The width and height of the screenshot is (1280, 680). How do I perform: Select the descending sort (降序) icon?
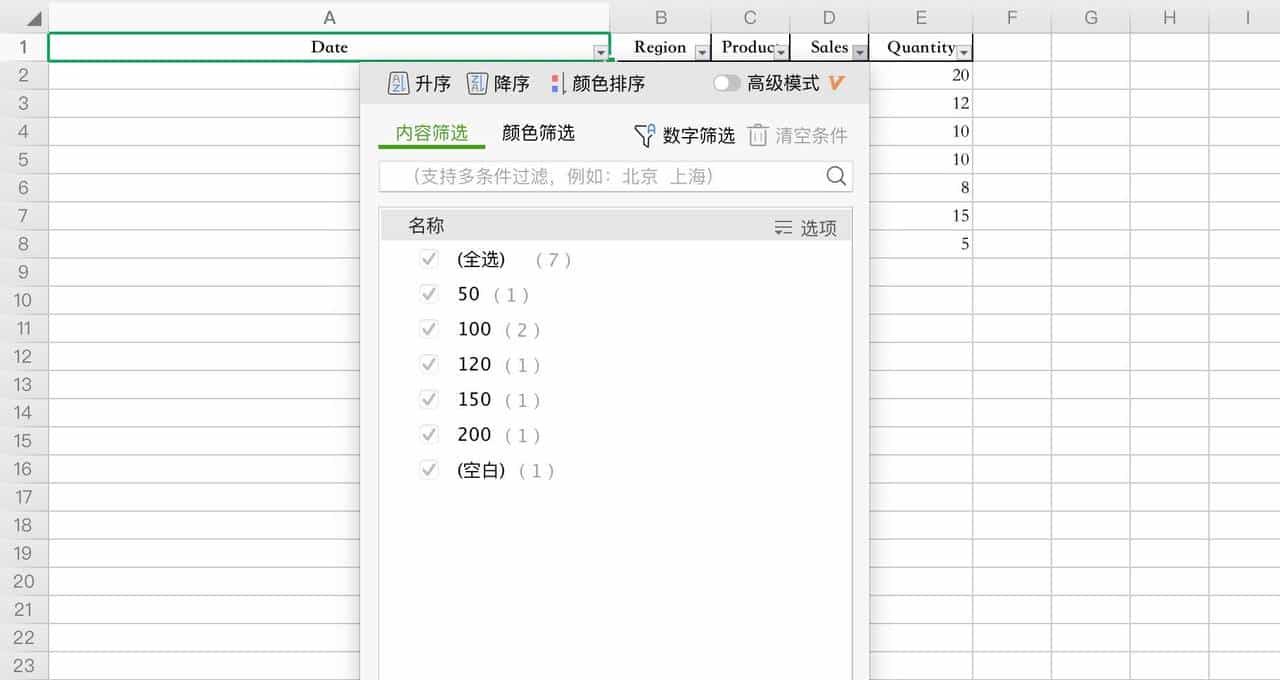(x=478, y=83)
